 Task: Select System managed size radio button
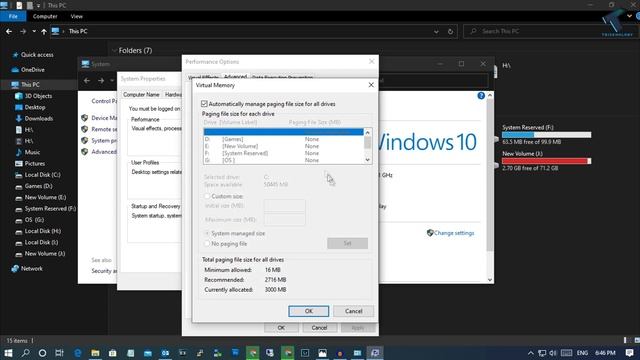coord(207,233)
